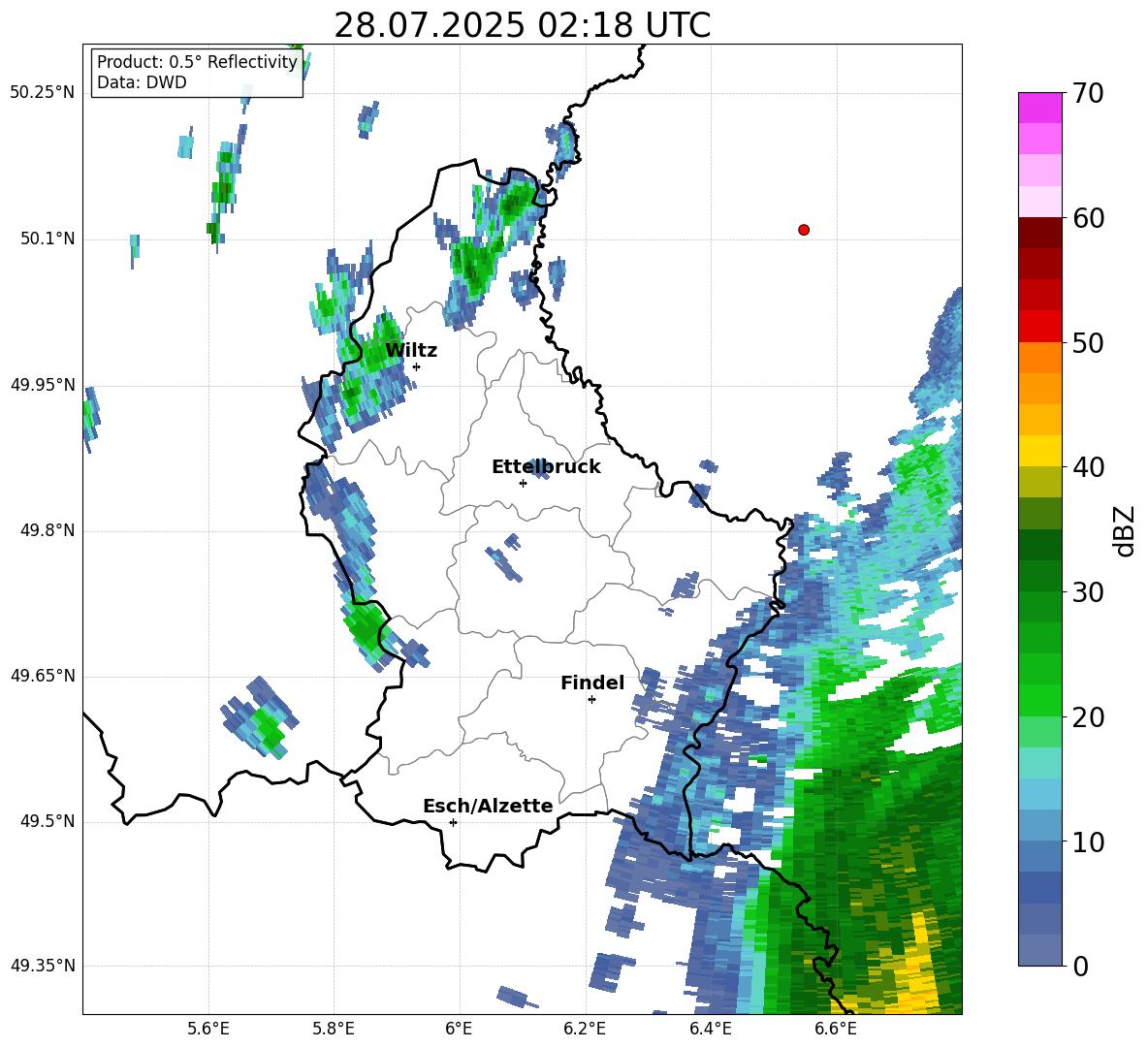Click the 60 tick on the colorbar
Viewport: 1148px width, 1048px height.
1087,218
